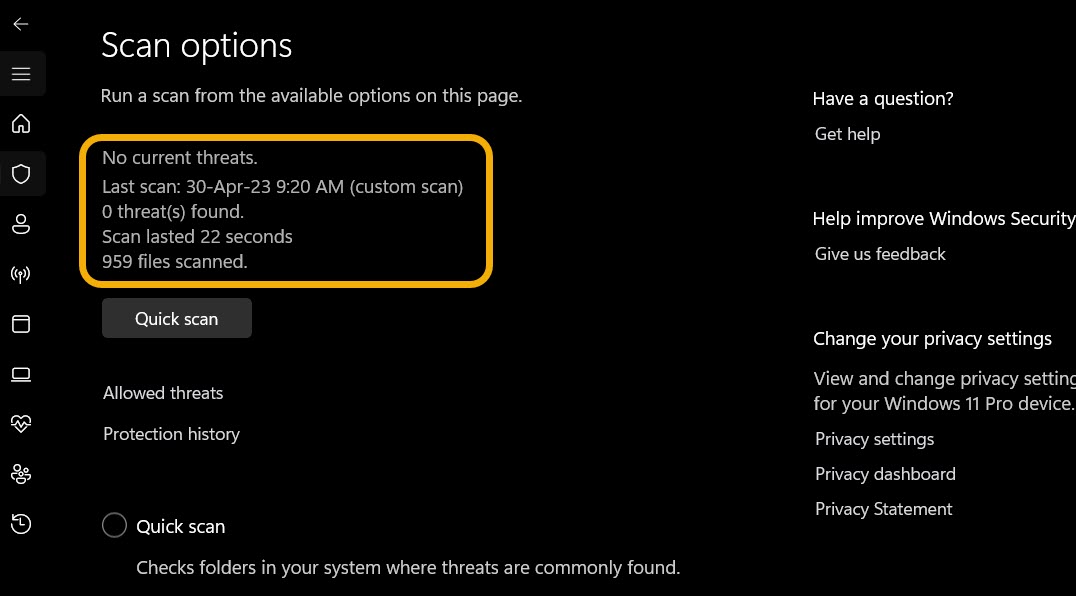Viewport: 1076px width, 596px height.
Task: Open the Privacy dashboard
Action: coord(885,473)
